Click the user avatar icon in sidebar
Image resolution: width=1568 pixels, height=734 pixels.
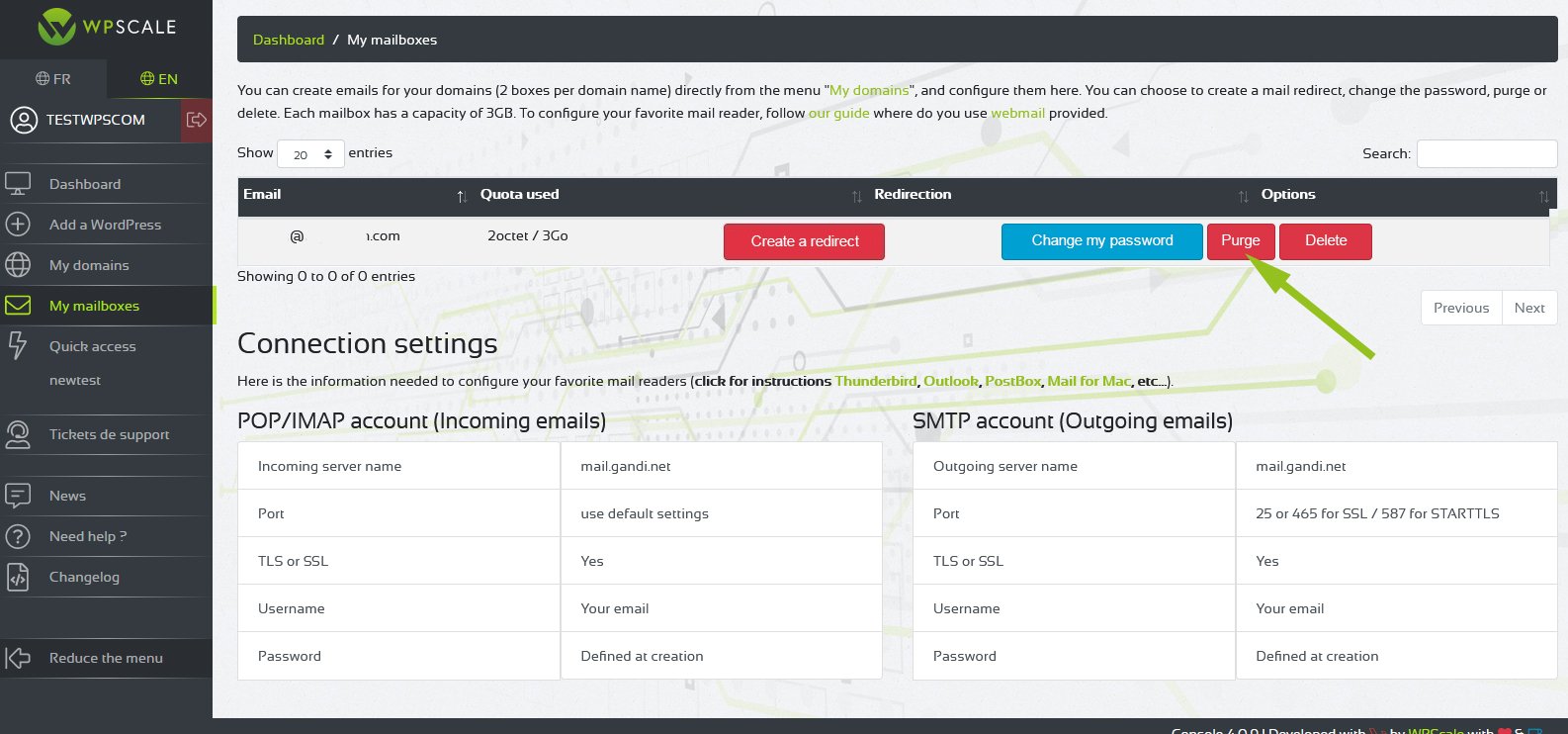pyautogui.click(x=23, y=120)
